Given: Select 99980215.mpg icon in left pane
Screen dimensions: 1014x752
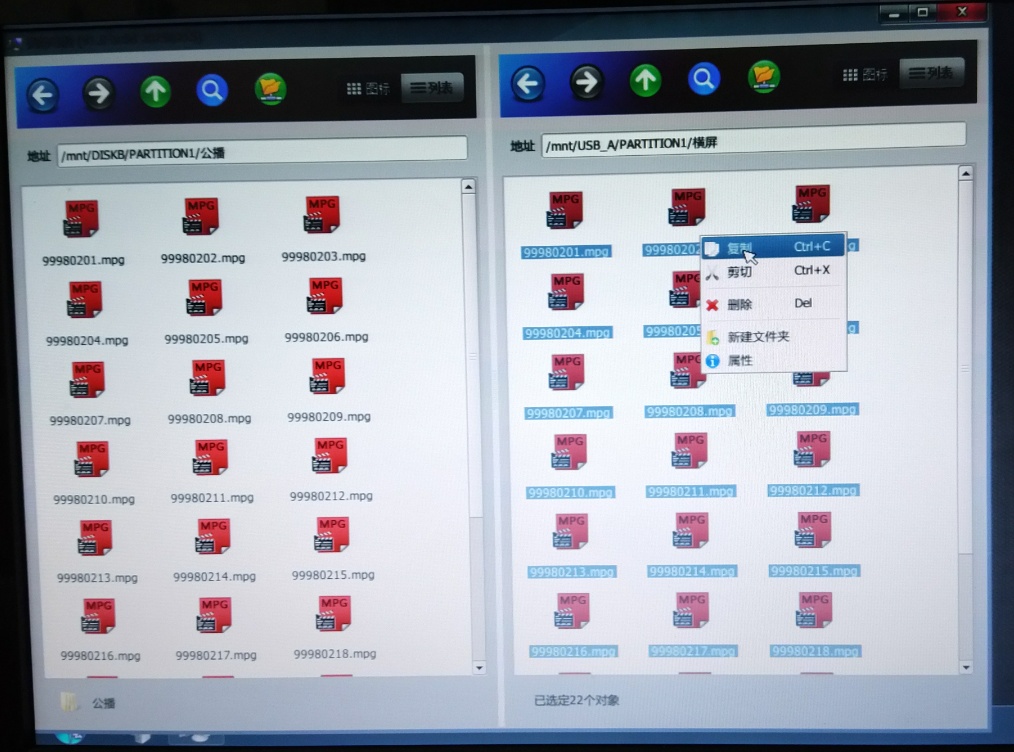Looking at the screenshot, I should tap(332, 534).
